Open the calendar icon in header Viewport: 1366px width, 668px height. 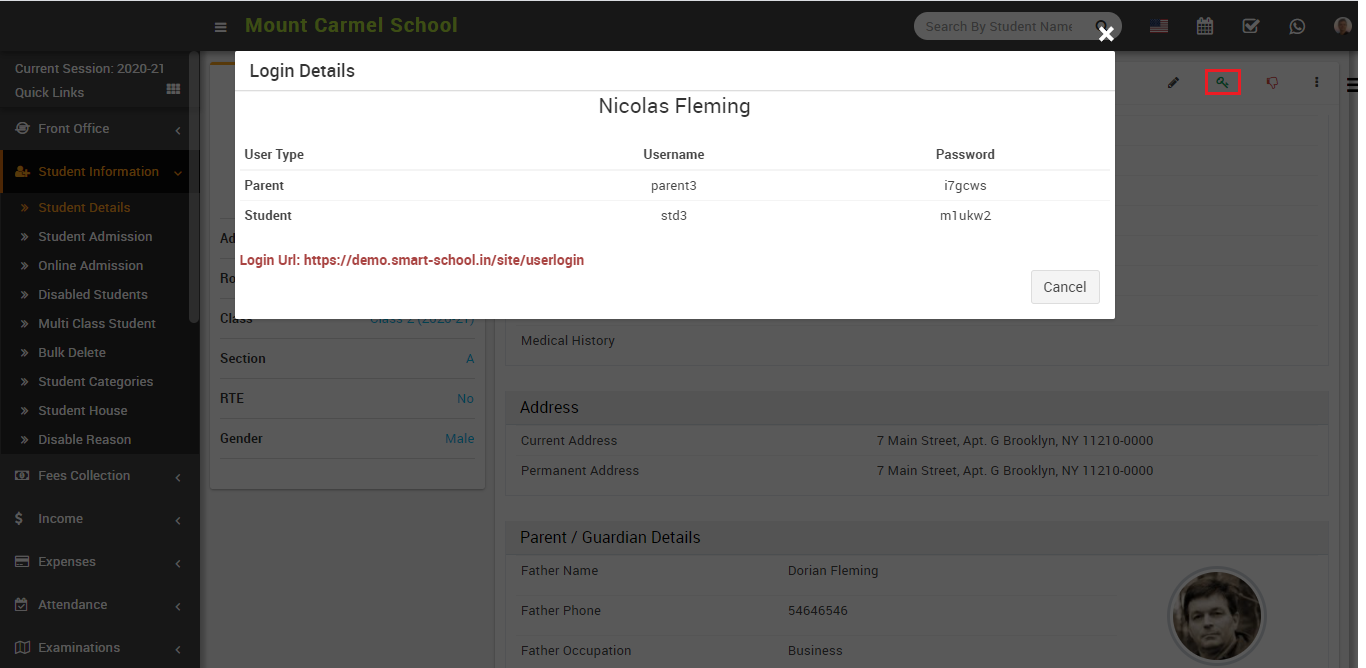1205,27
